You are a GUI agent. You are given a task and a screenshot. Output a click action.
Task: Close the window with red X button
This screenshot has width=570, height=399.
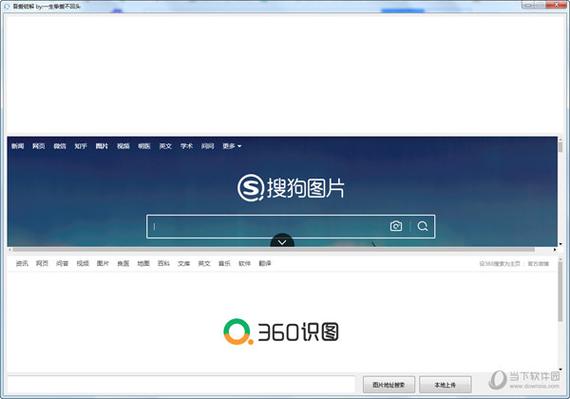coord(557,5)
